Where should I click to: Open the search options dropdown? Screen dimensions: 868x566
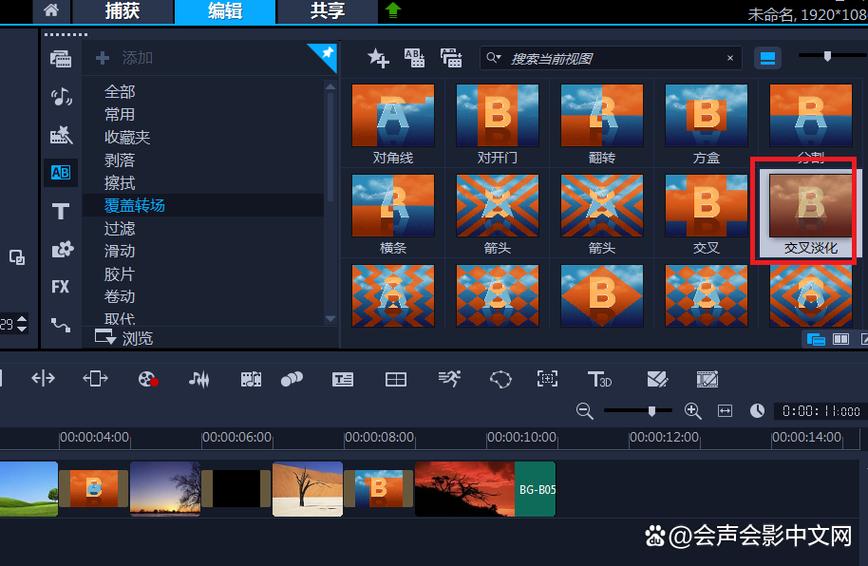coord(493,57)
